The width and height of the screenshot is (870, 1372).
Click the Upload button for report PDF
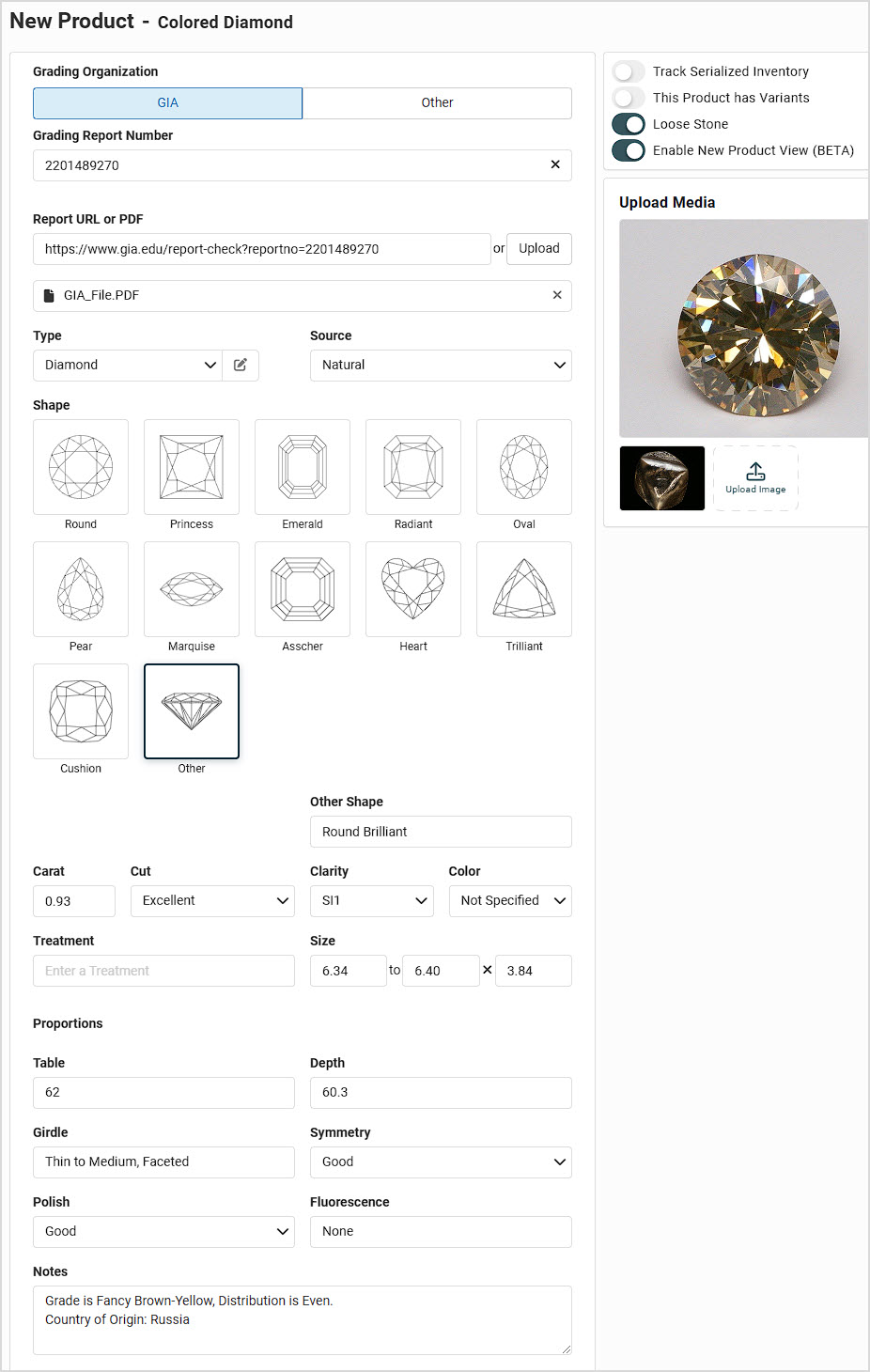539,249
